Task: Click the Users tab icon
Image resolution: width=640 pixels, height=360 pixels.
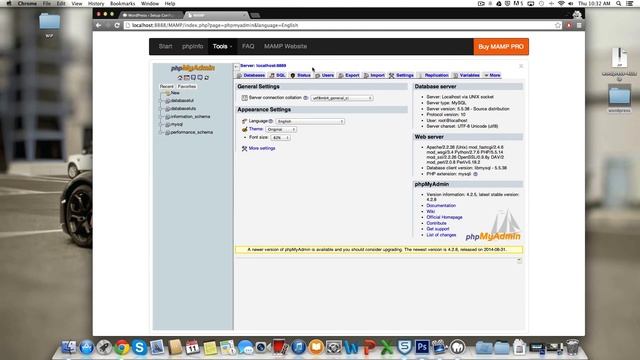Action: [x=318, y=76]
